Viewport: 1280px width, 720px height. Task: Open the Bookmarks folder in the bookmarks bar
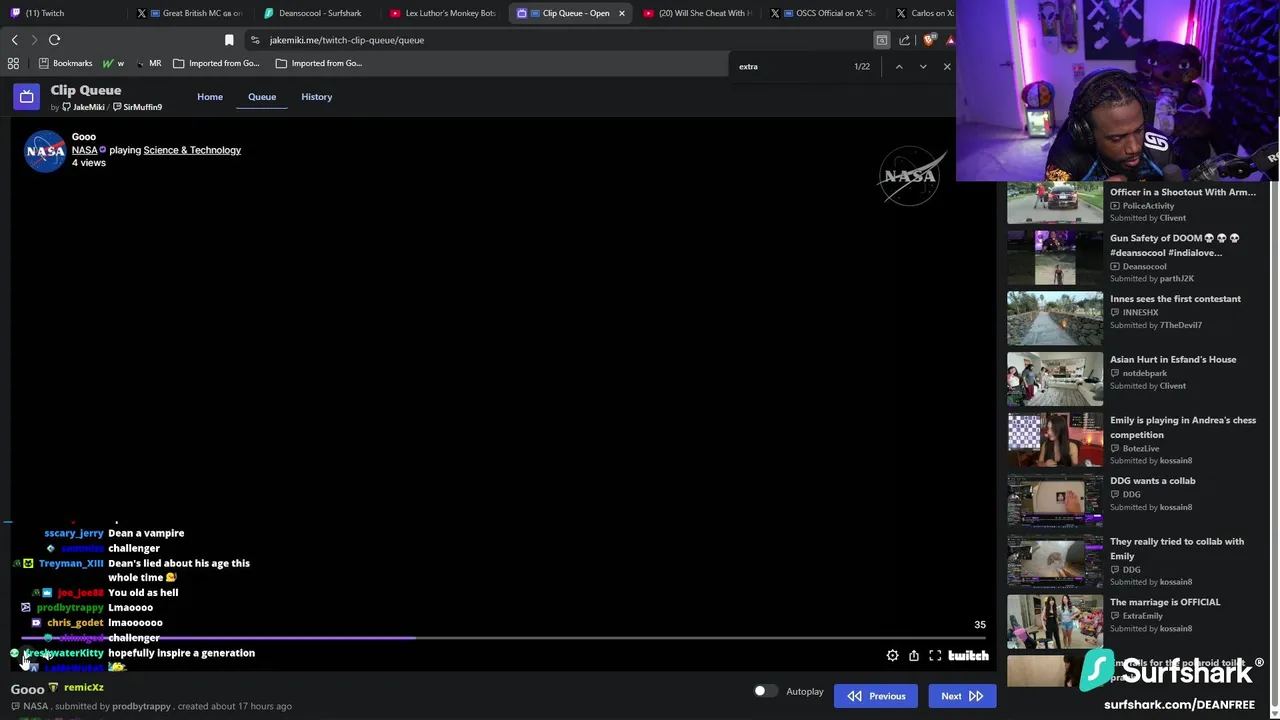64,63
